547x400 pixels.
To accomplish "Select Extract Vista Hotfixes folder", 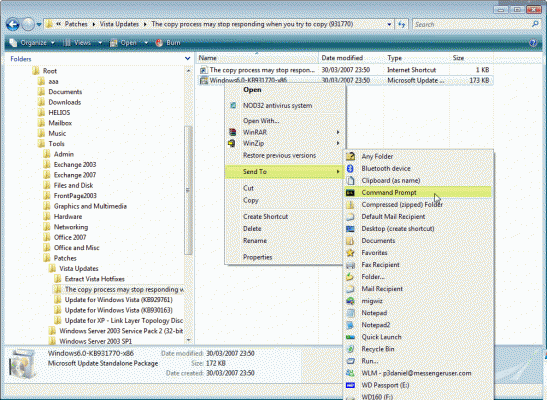I will tap(95, 279).
